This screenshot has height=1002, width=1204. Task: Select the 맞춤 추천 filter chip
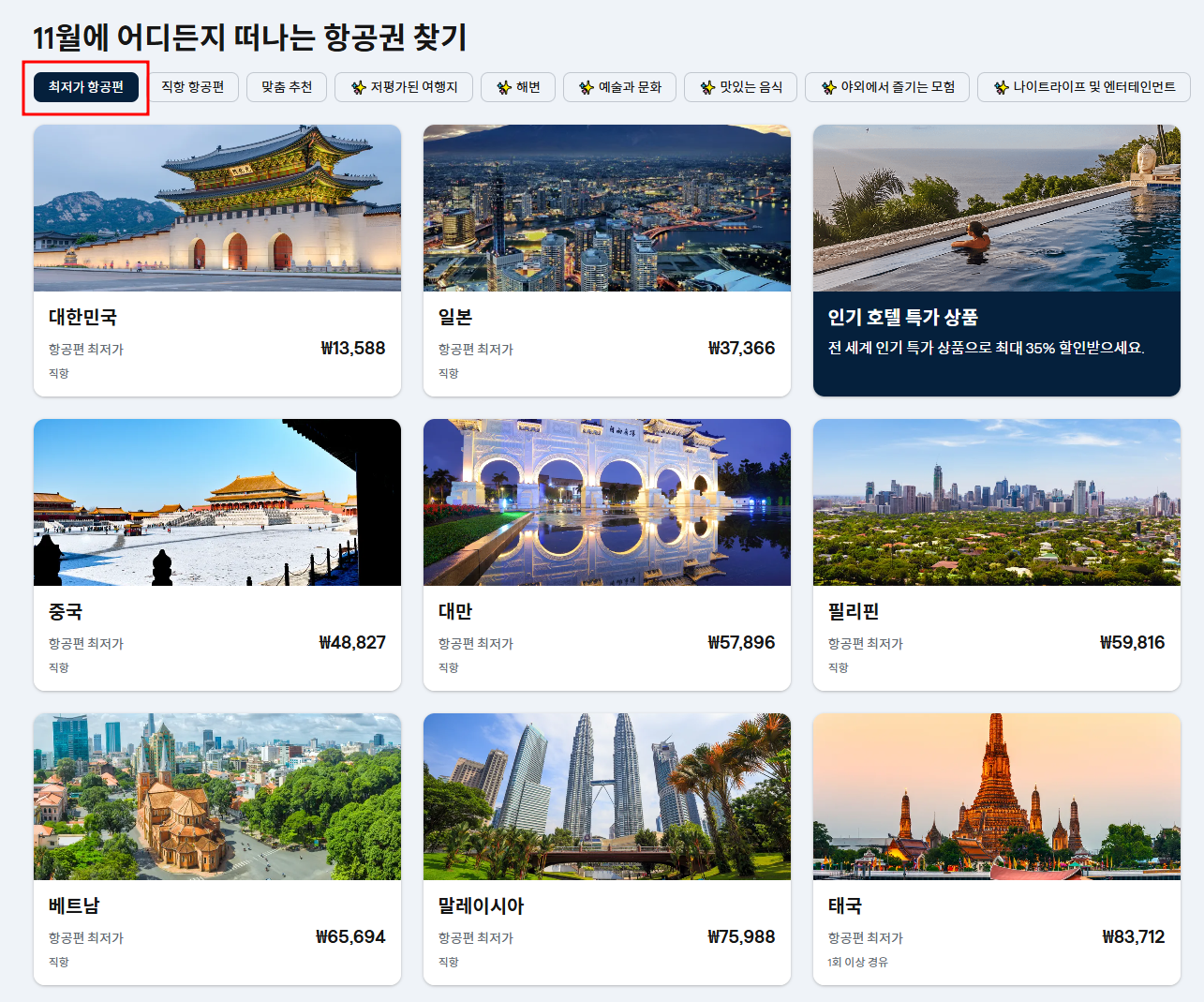286,86
